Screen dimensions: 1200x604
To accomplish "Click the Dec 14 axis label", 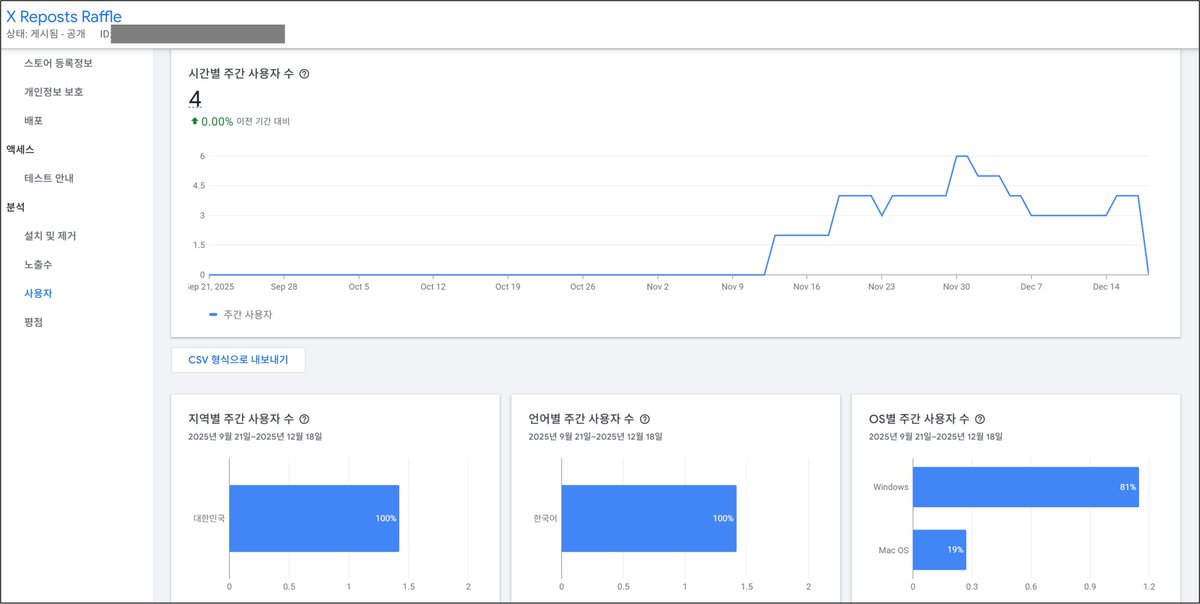I will (x=1106, y=287).
